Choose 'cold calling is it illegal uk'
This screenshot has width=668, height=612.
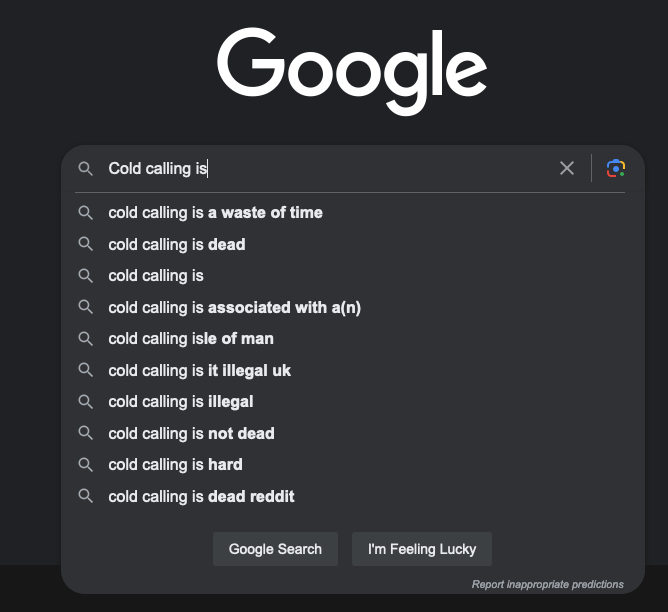pyautogui.click(x=350, y=371)
